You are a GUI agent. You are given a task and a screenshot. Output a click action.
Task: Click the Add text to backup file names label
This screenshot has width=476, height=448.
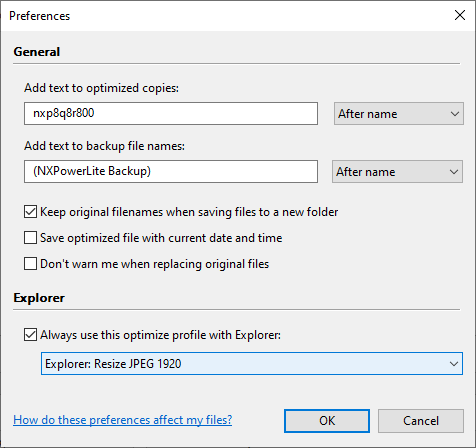[x=104, y=146]
